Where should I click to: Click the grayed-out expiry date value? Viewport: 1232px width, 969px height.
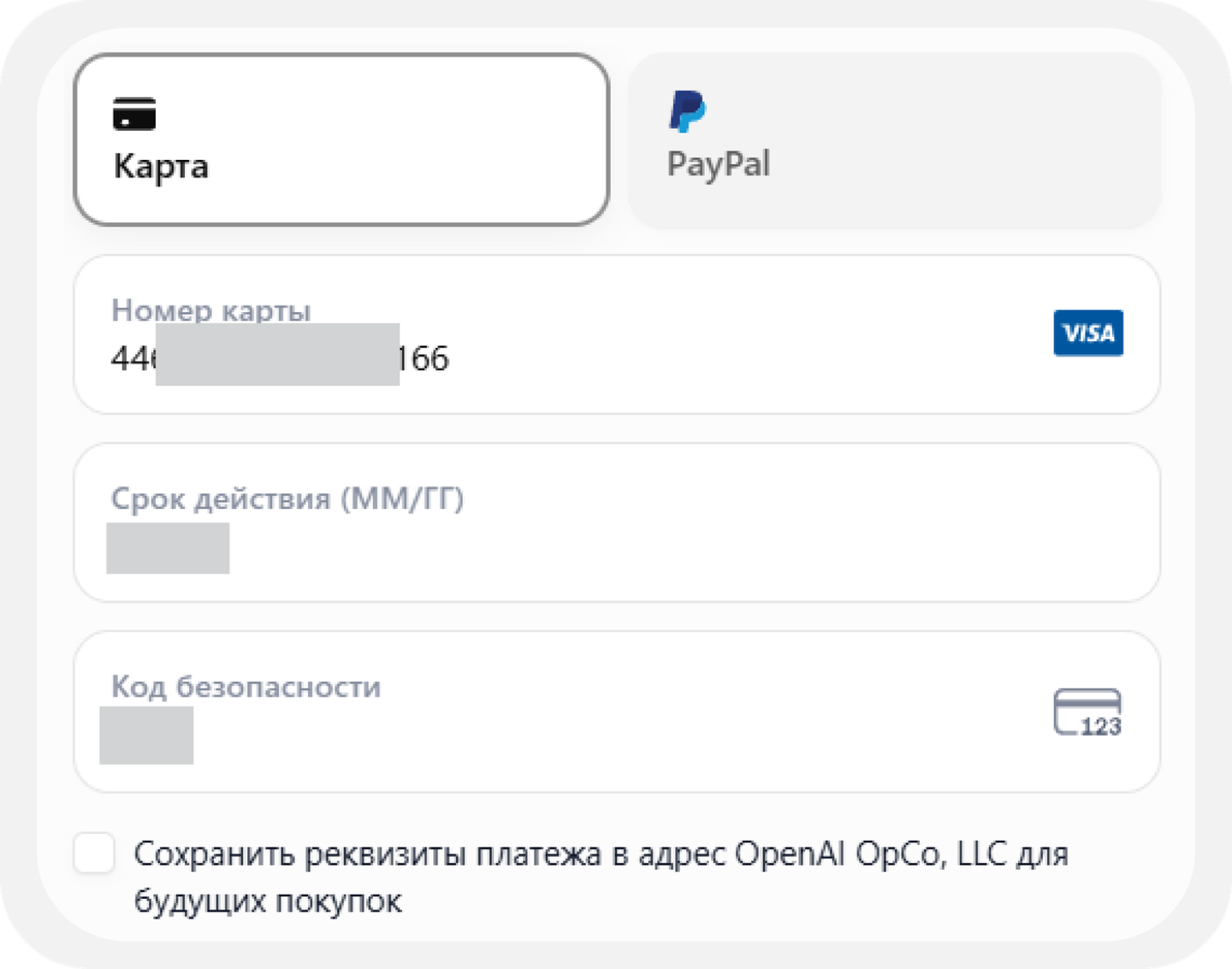pos(168,548)
